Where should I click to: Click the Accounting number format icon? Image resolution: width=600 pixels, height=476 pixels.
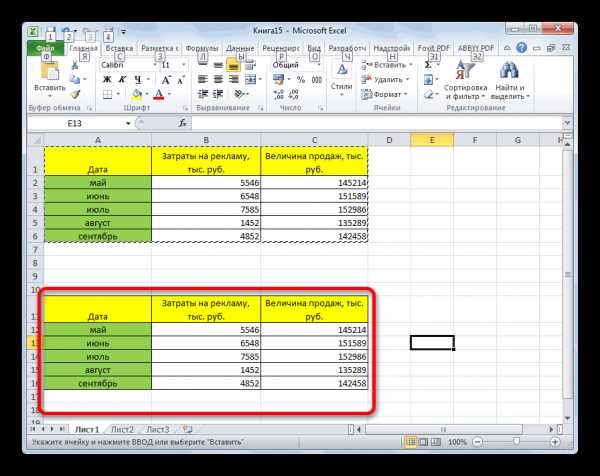coord(278,80)
